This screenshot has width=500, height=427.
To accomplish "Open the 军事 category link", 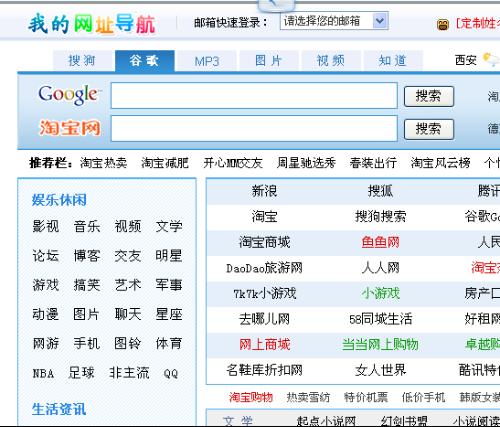I will (169, 285).
